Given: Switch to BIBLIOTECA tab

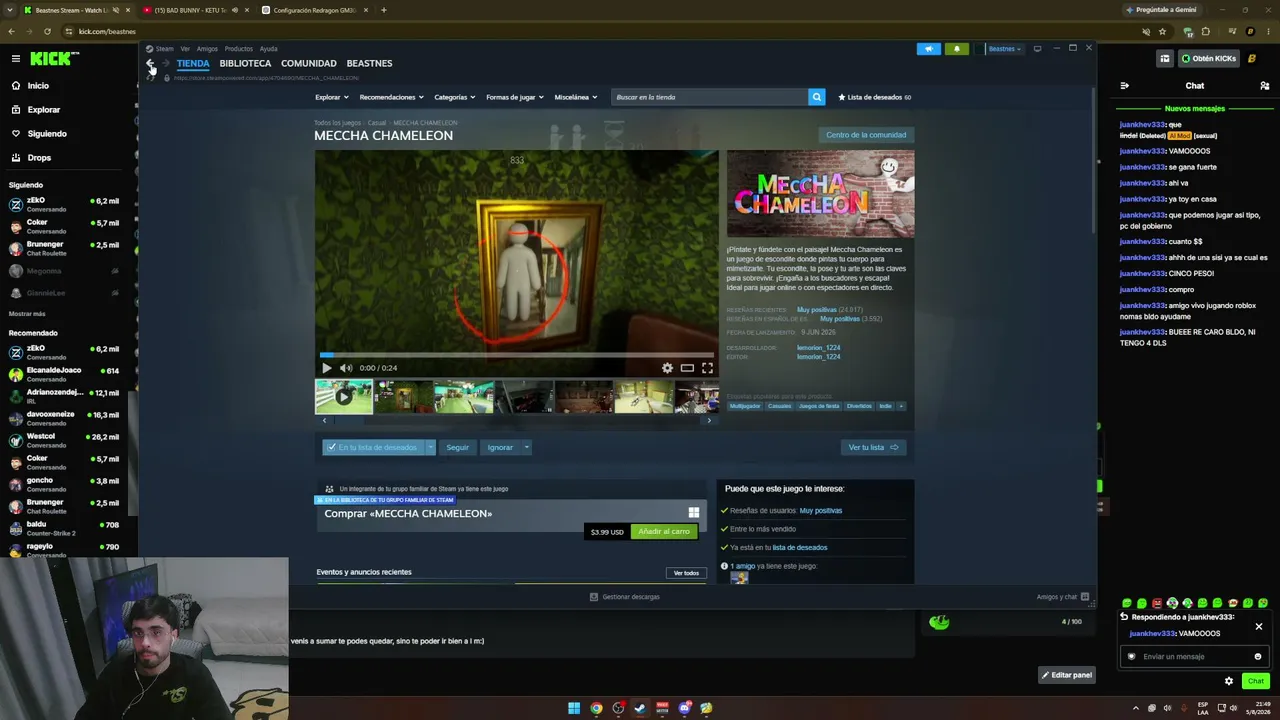Looking at the screenshot, I should (x=245, y=63).
